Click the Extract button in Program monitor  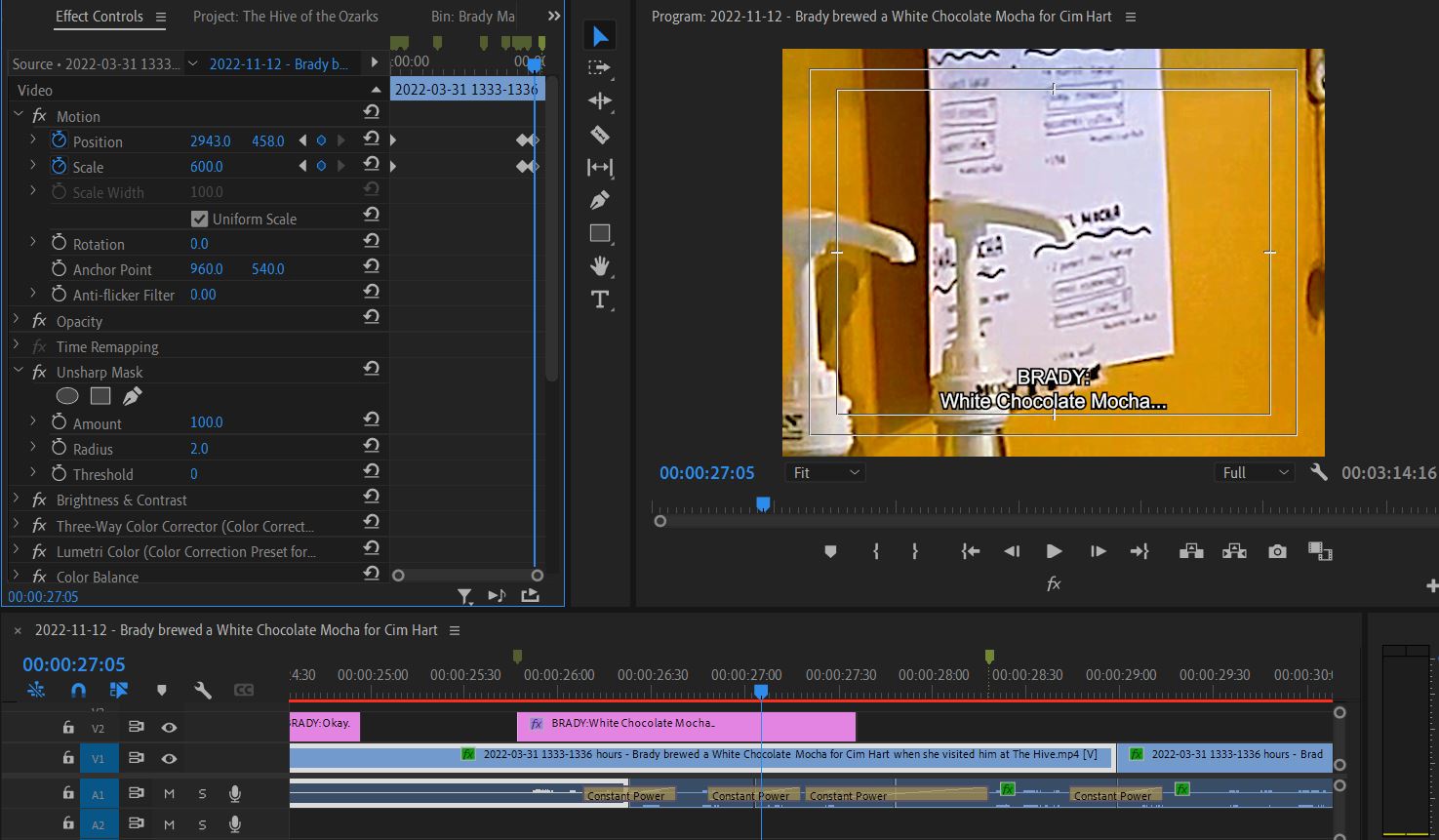pyautogui.click(x=1234, y=551)
